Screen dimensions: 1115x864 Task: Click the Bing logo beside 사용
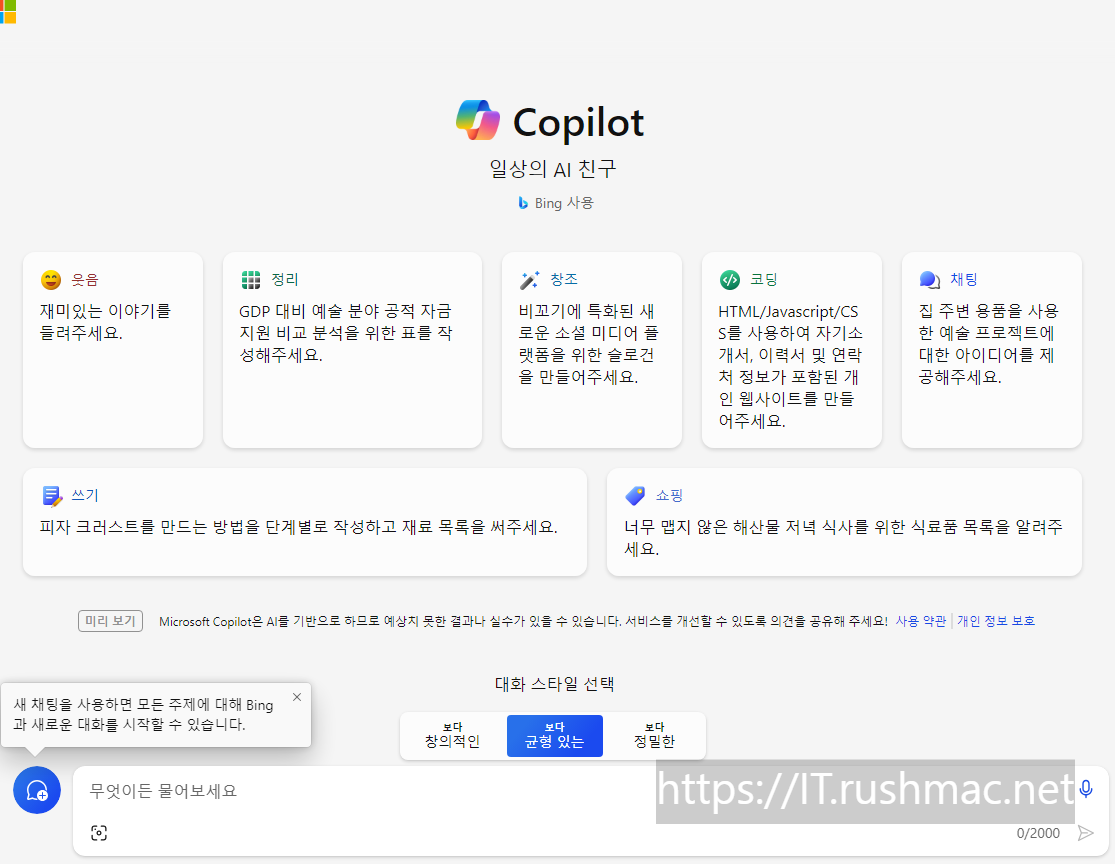[523, 203]
